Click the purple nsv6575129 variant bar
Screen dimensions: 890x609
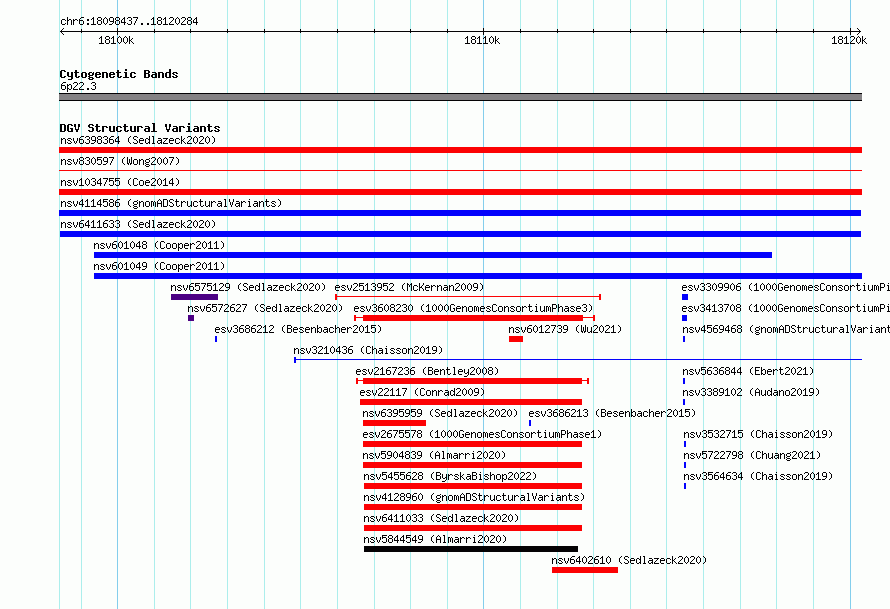pos(194,297)
